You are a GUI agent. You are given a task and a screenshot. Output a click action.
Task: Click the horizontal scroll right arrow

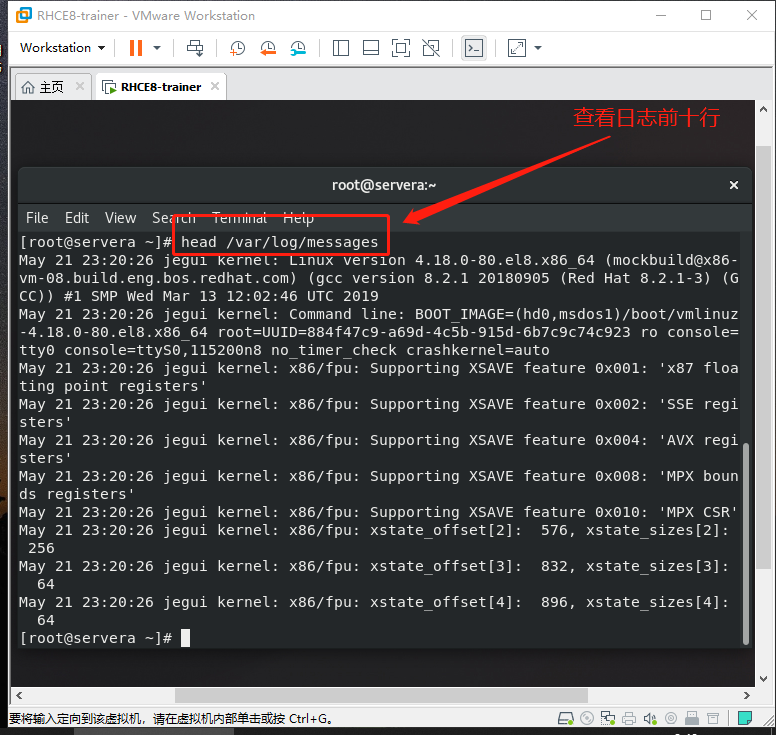(746, 695)
